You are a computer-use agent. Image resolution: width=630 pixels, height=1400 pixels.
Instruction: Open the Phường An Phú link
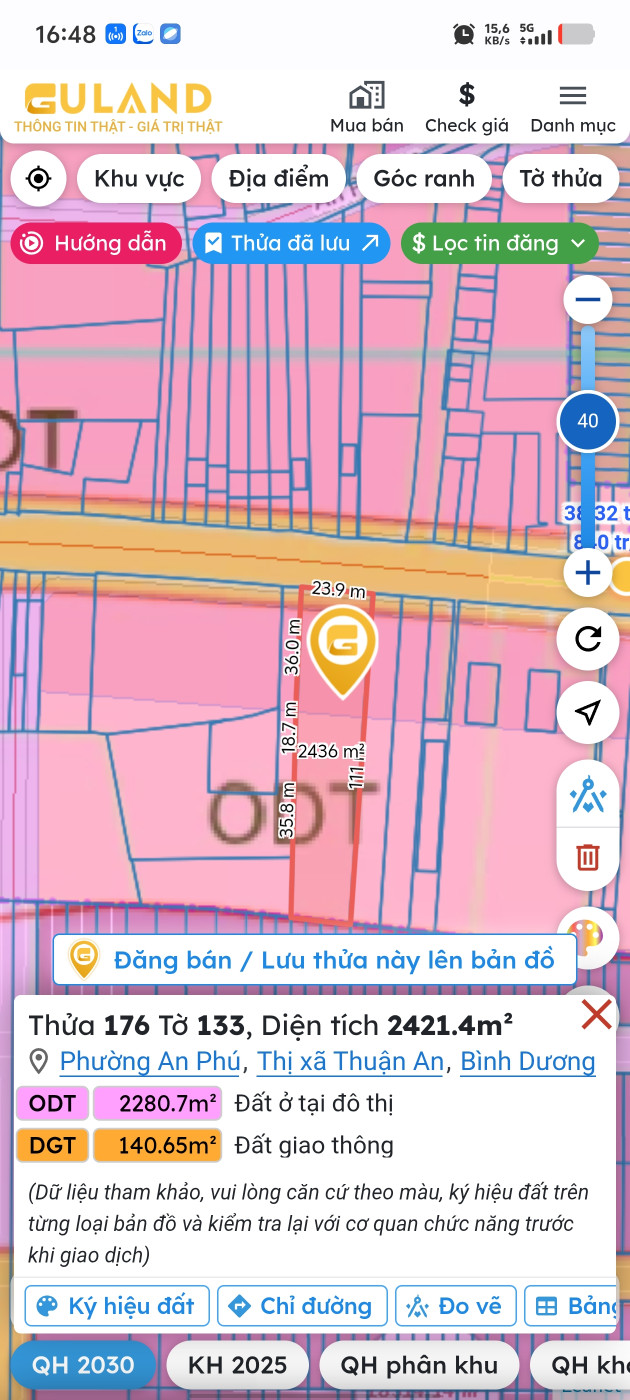pos(150,1061)
